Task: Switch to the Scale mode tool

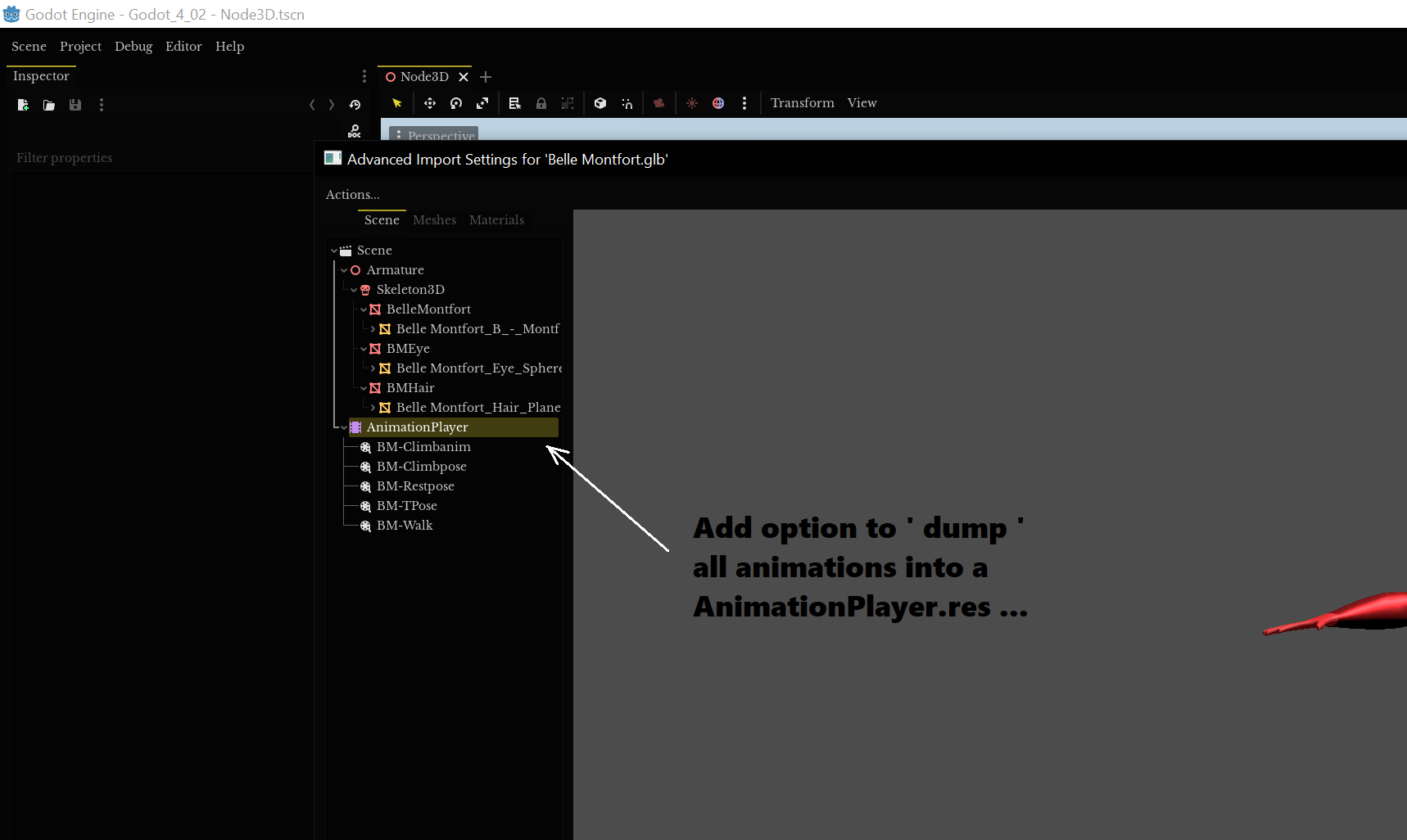Action: click(x=482, y=103)
